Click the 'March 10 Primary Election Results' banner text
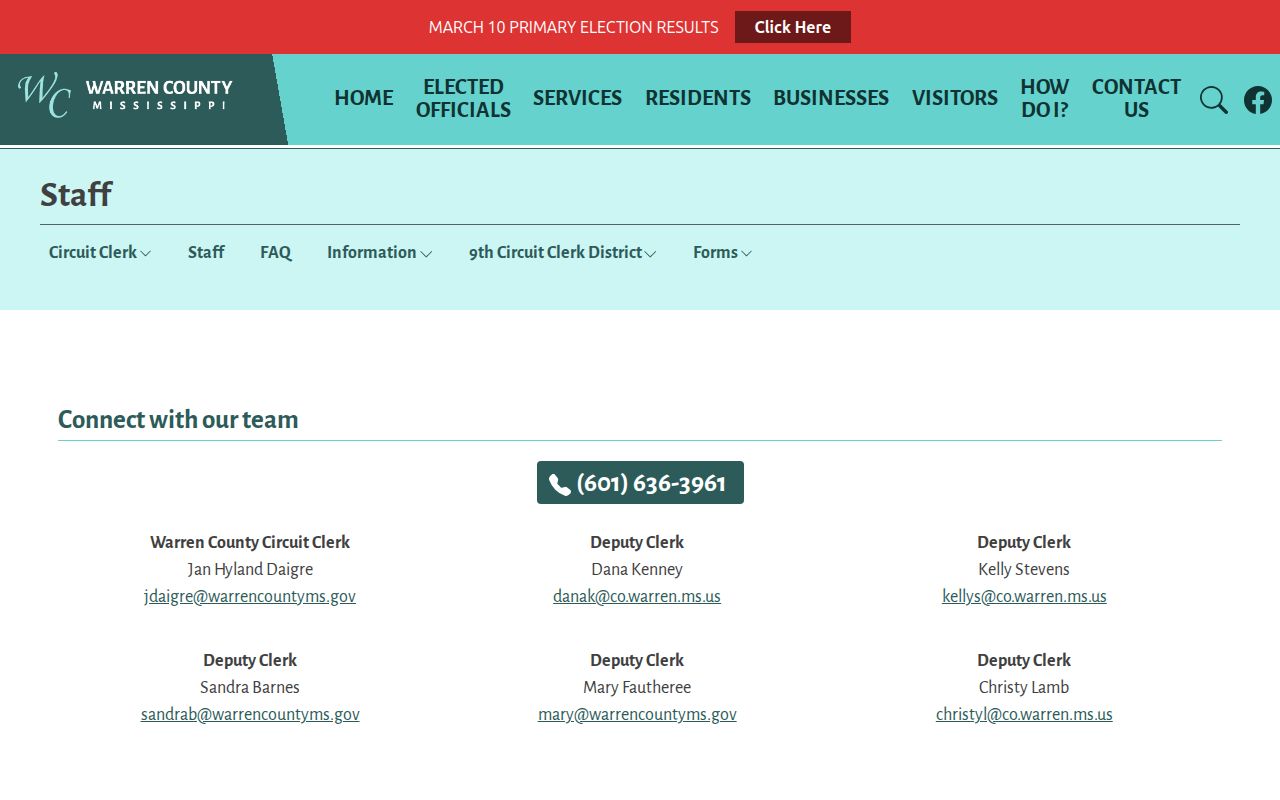This screenshot has height=800, width=1280. point(573,27)
